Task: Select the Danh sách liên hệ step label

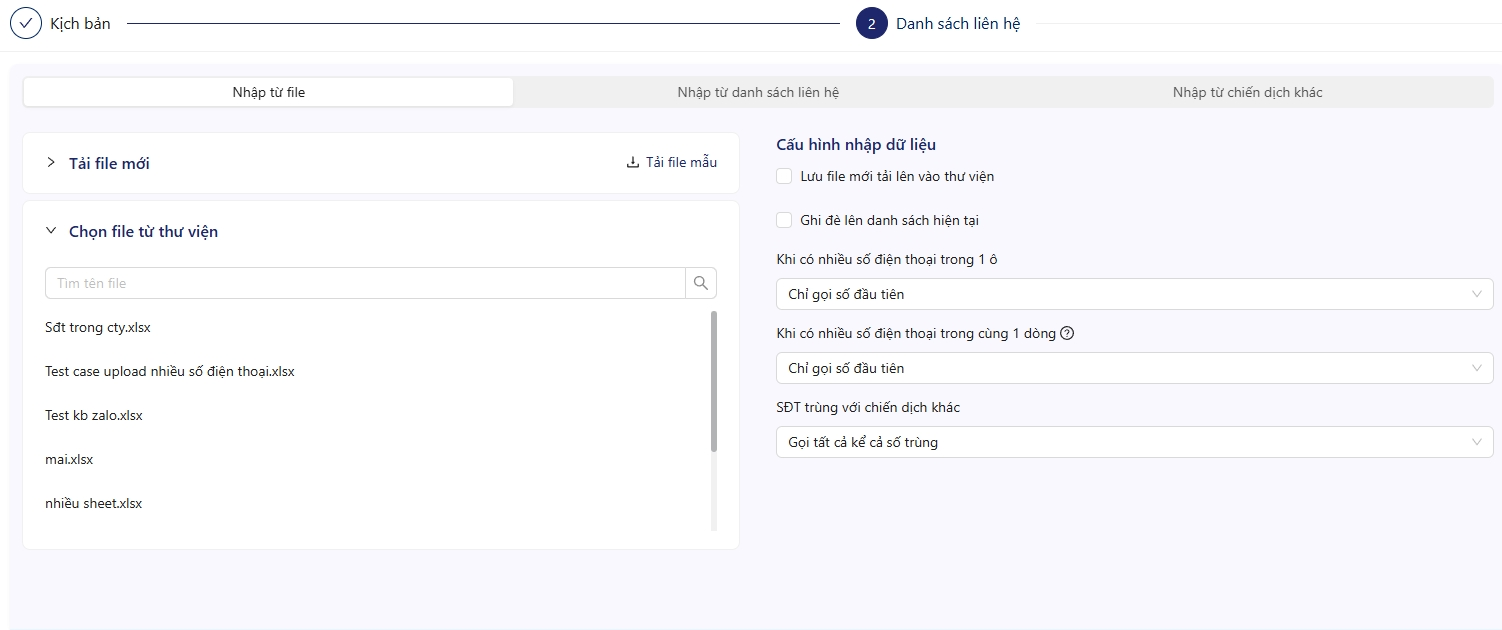Action: click(958, 24)
